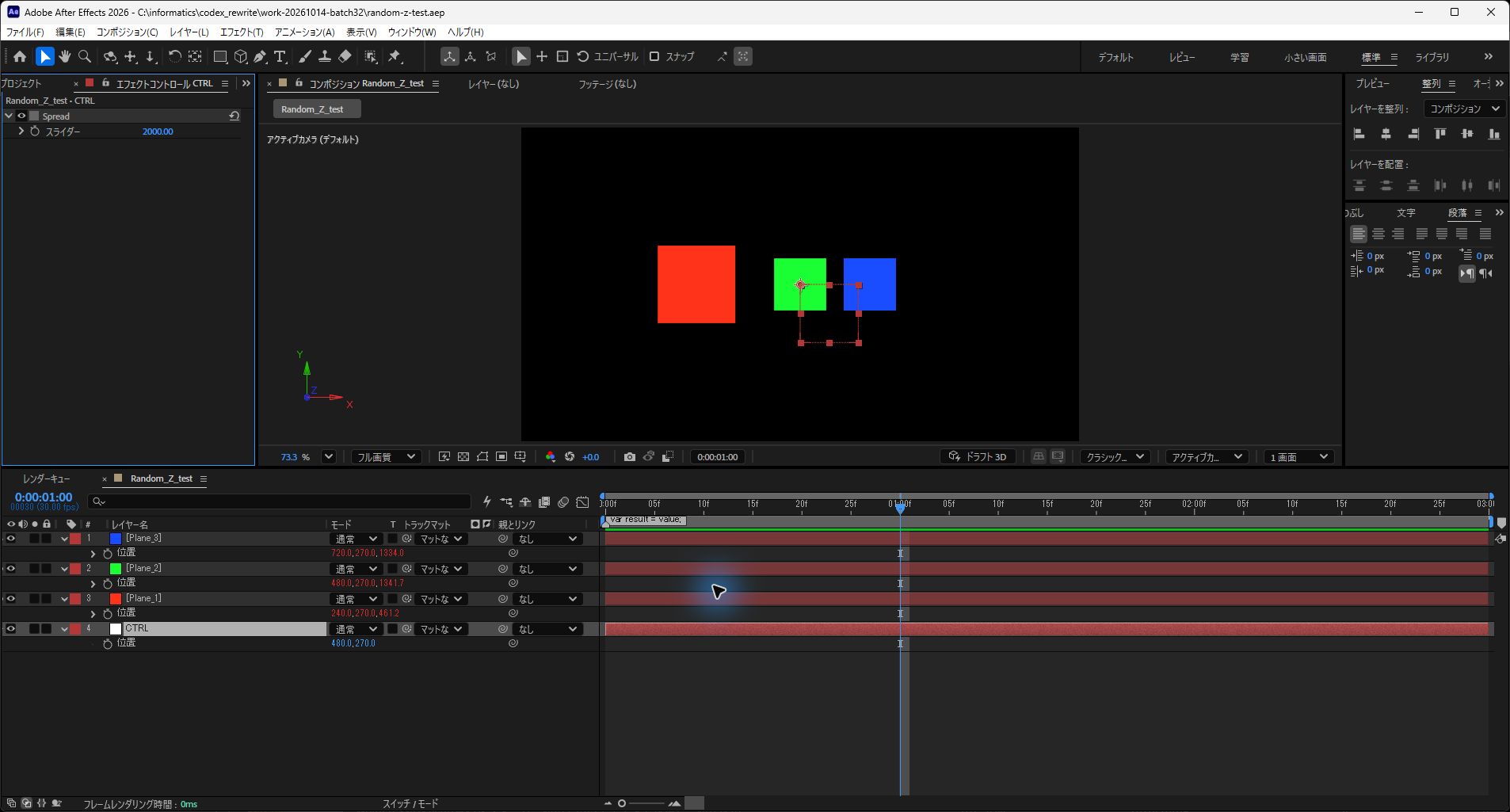Select the Rectangle shape tool
This screenshot has height=812, width=1510.
point(220,56)
